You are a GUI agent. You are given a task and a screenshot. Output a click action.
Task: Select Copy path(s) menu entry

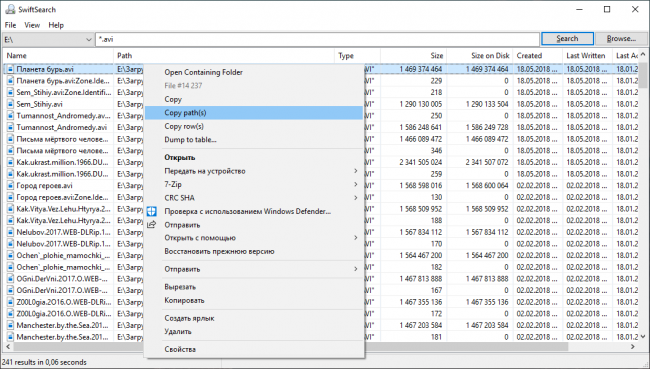pos(254,113)
